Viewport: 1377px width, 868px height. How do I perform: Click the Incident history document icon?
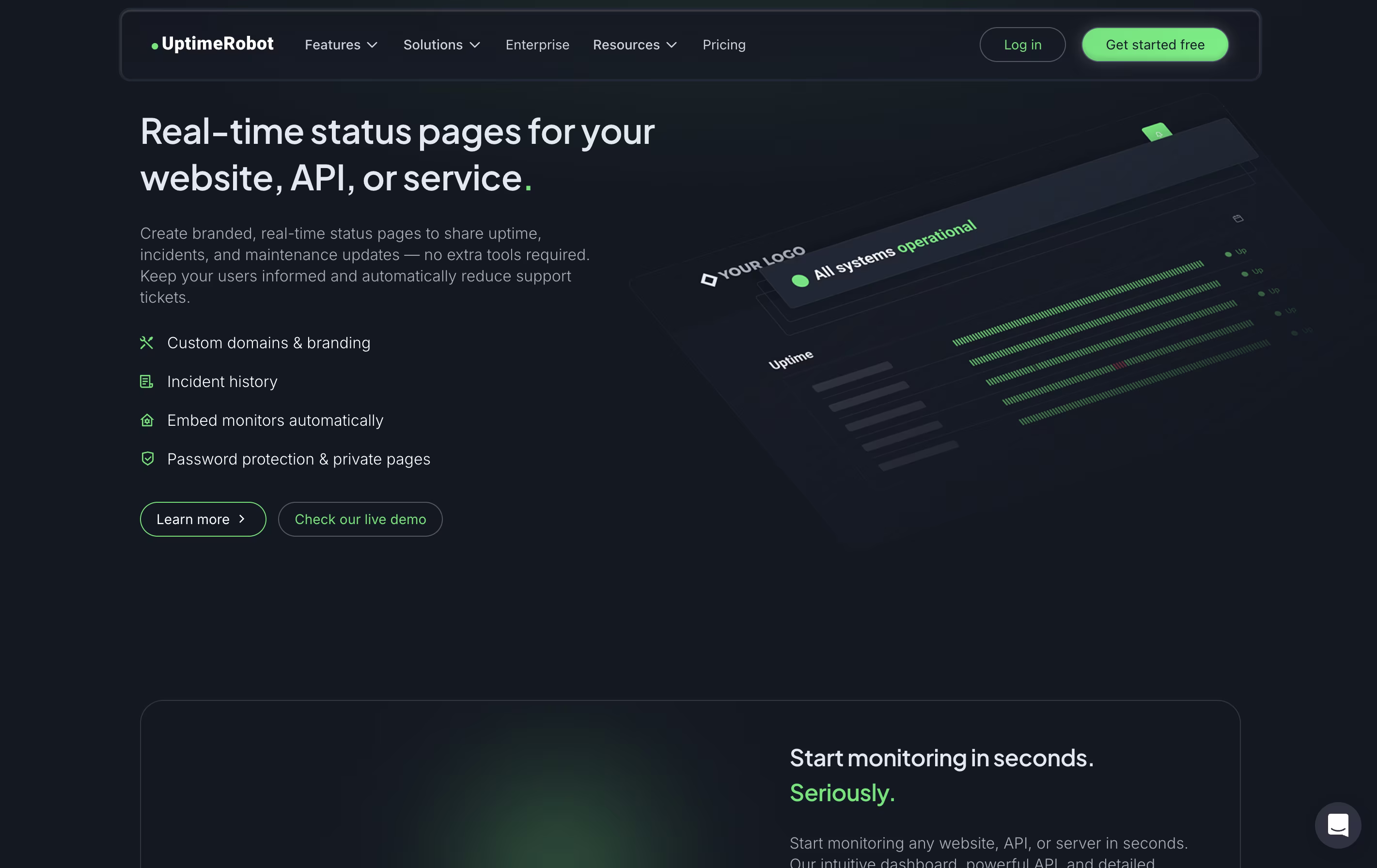click(x=147, y=381)
